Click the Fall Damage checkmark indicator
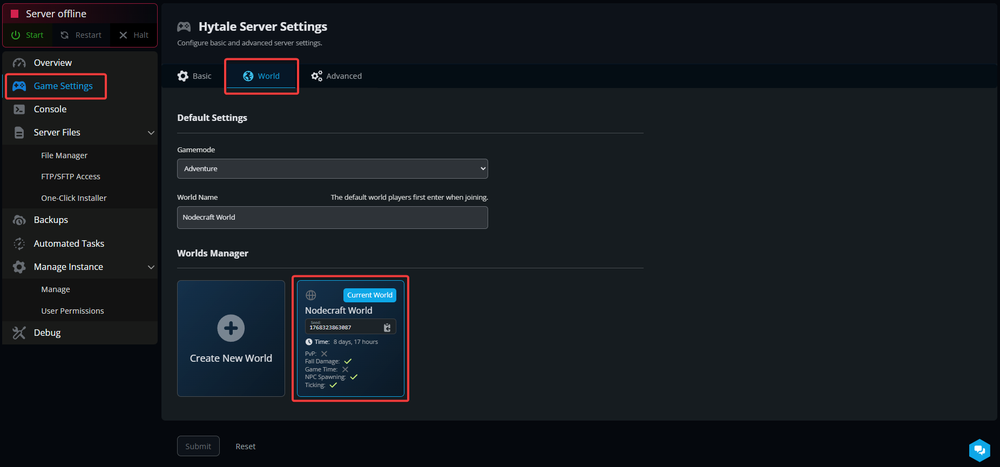1000x467 pixels. coord(348,361)
